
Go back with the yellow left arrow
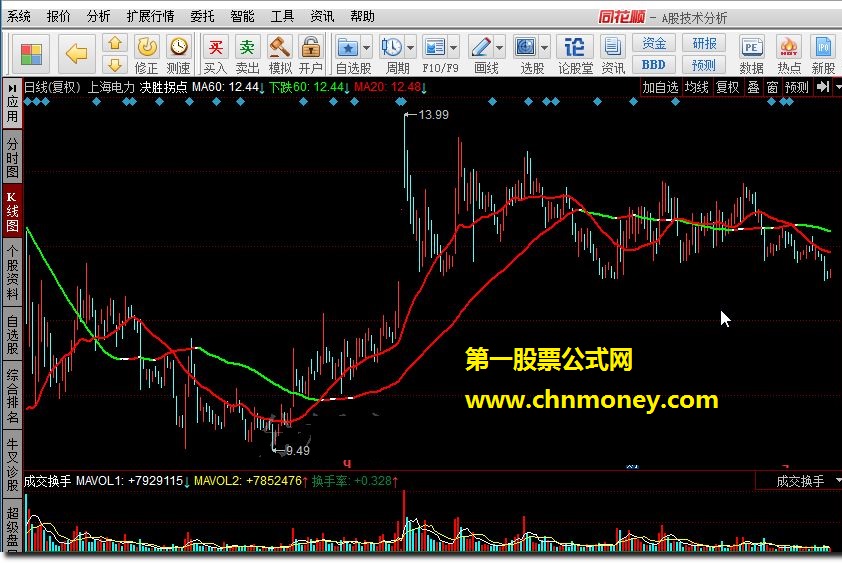77,54
